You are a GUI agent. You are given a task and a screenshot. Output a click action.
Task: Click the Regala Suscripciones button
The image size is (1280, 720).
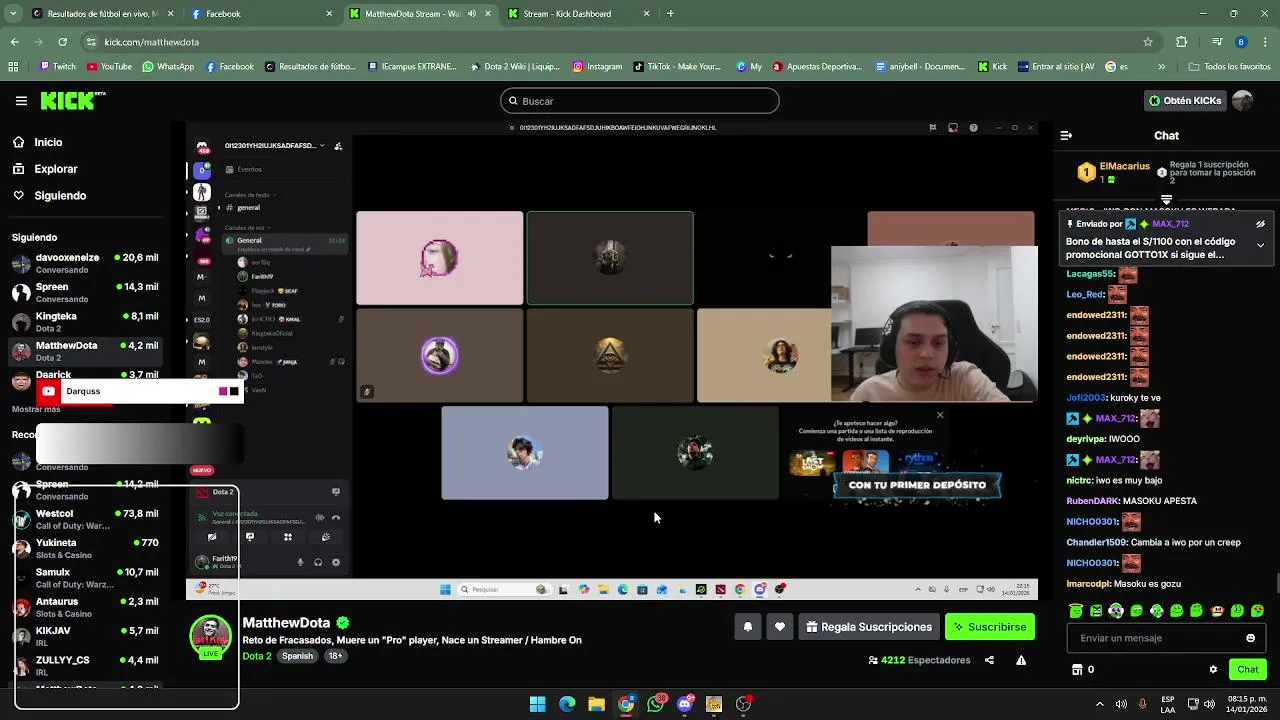pyautogui.click(x=869, y=627)
